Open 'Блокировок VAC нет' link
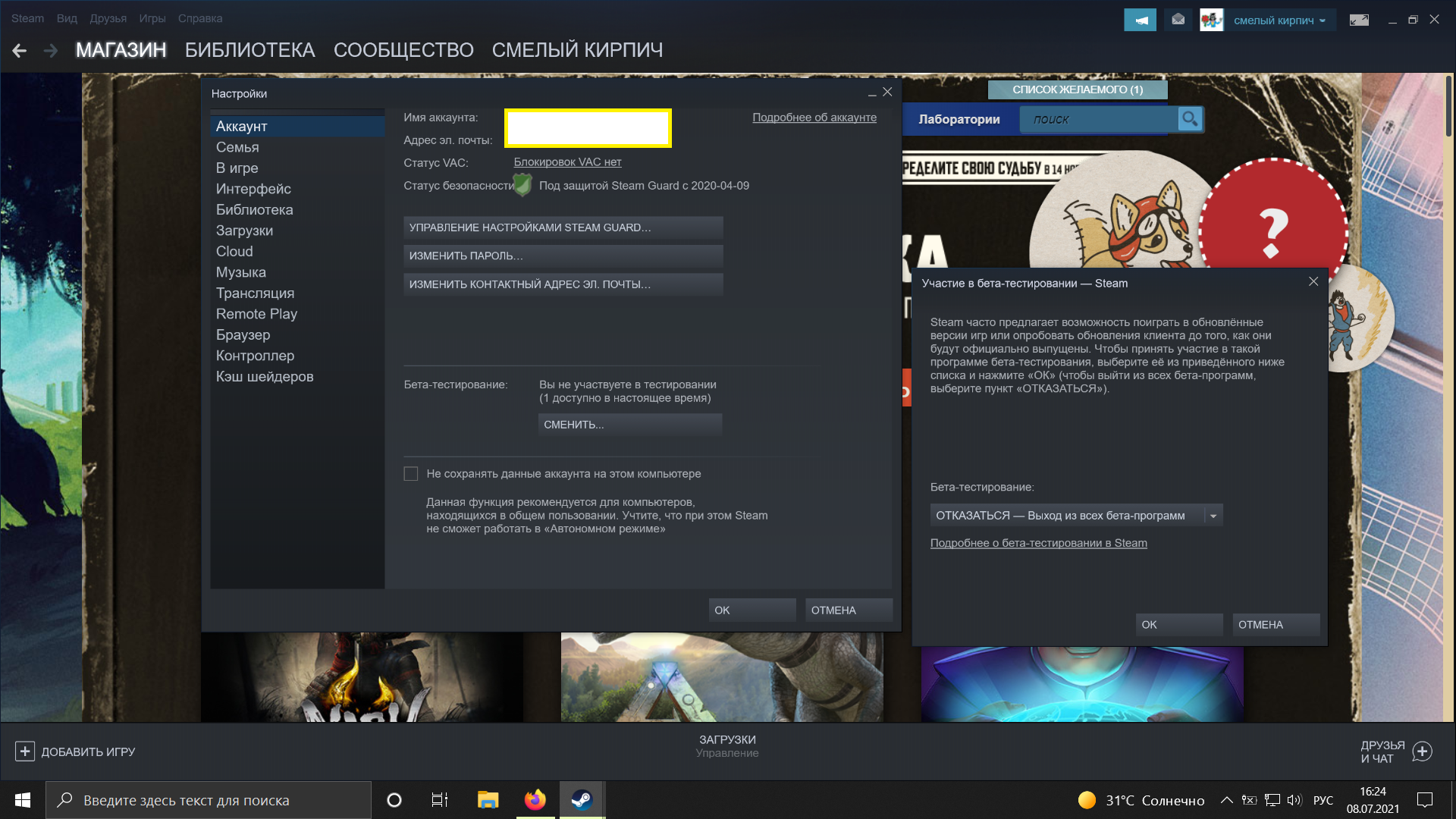This screenshot has width=1456, height=819. click(567, 162)
